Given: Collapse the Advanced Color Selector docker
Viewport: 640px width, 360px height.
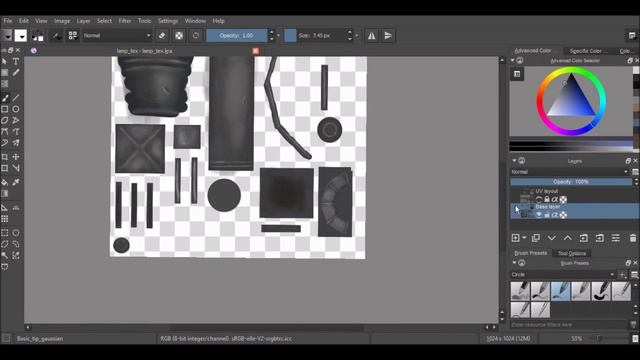Looking at the screenshot, I should (513, 60).
